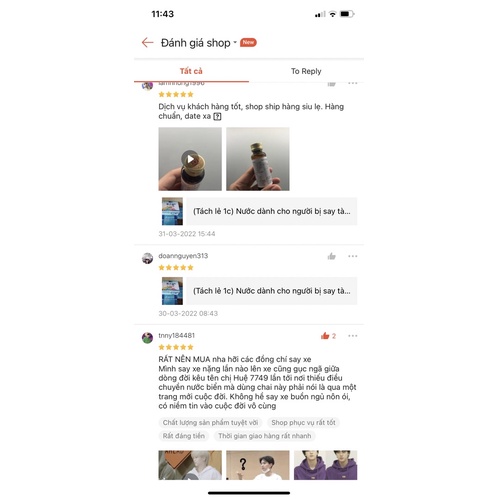
Task: Switch to the Tất cả tab
Action: pyautogui.click(x=191, y=71)
